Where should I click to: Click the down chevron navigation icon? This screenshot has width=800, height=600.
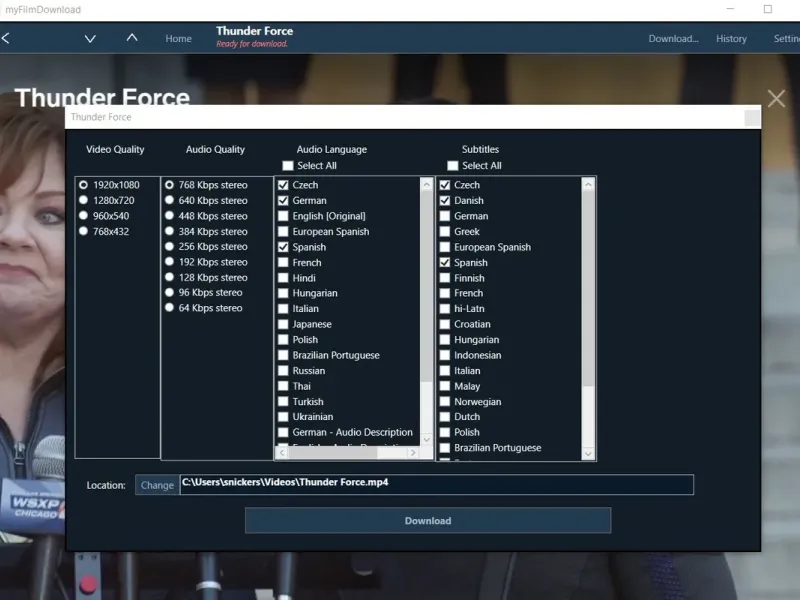[90, 39]
